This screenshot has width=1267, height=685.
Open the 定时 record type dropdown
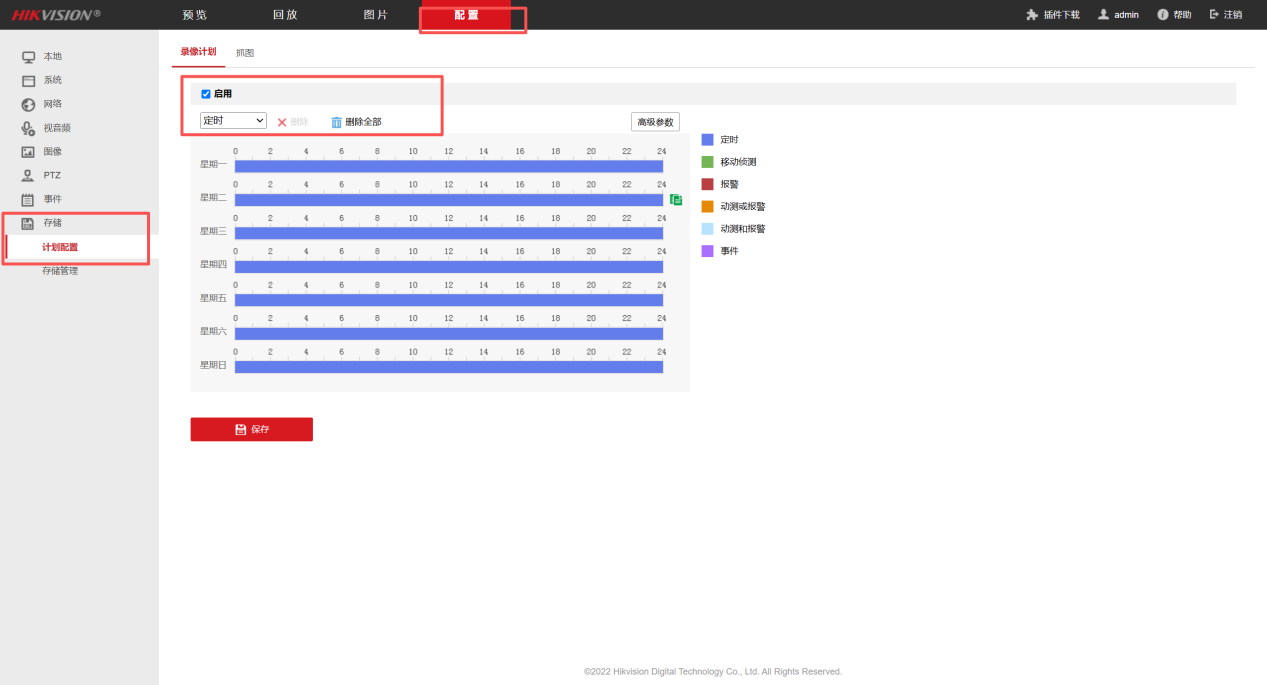tap(233, 121)
